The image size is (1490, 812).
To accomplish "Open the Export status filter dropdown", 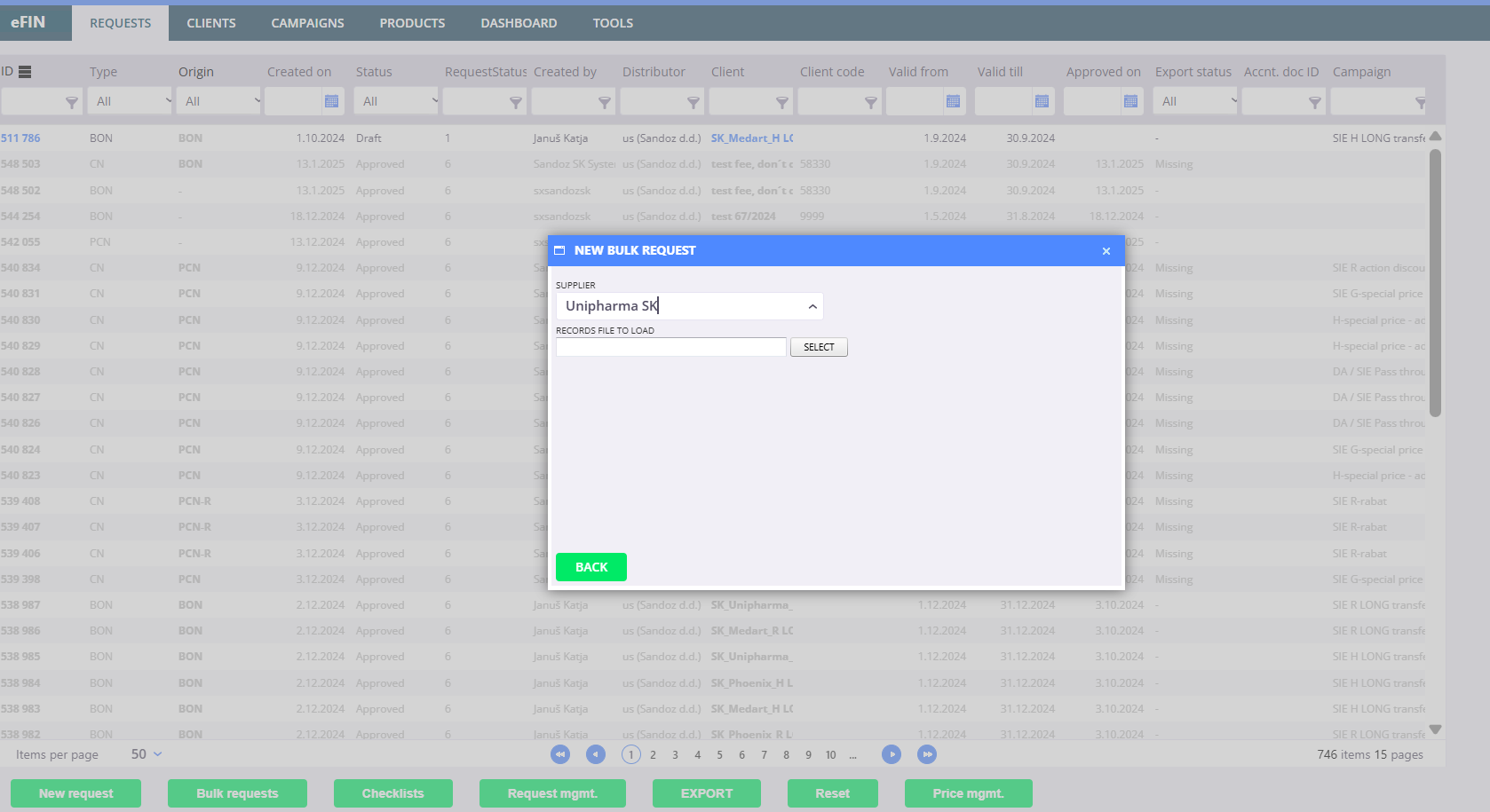I will point(1195,101).
